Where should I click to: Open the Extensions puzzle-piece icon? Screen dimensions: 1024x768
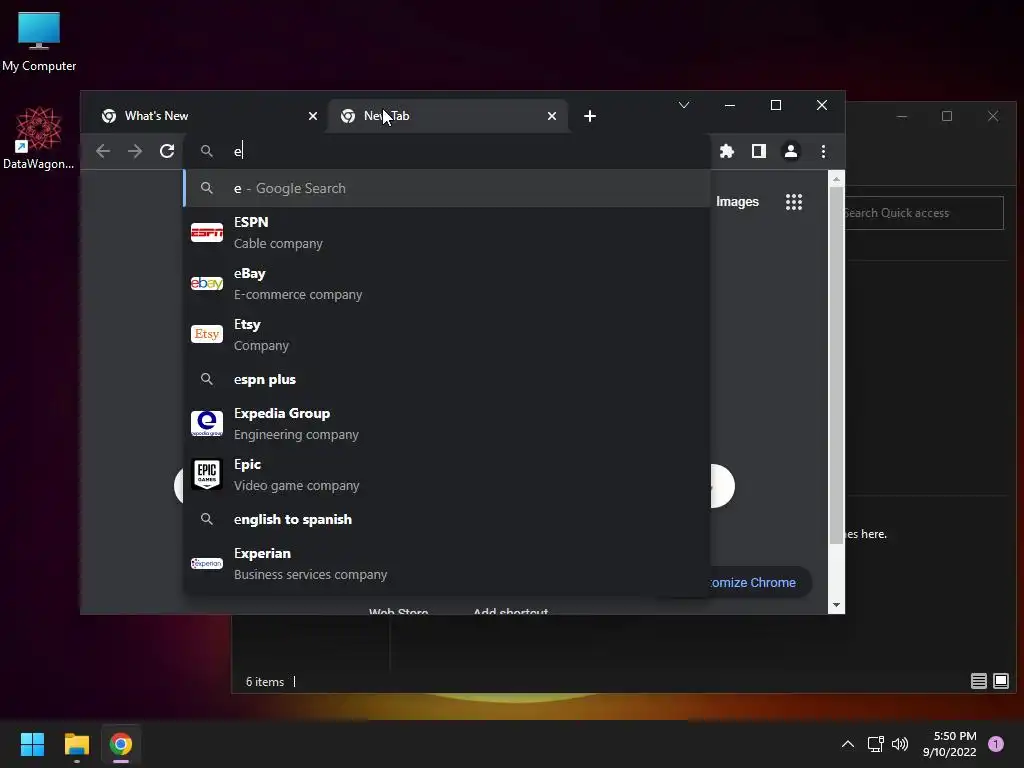tap(727, 152)
